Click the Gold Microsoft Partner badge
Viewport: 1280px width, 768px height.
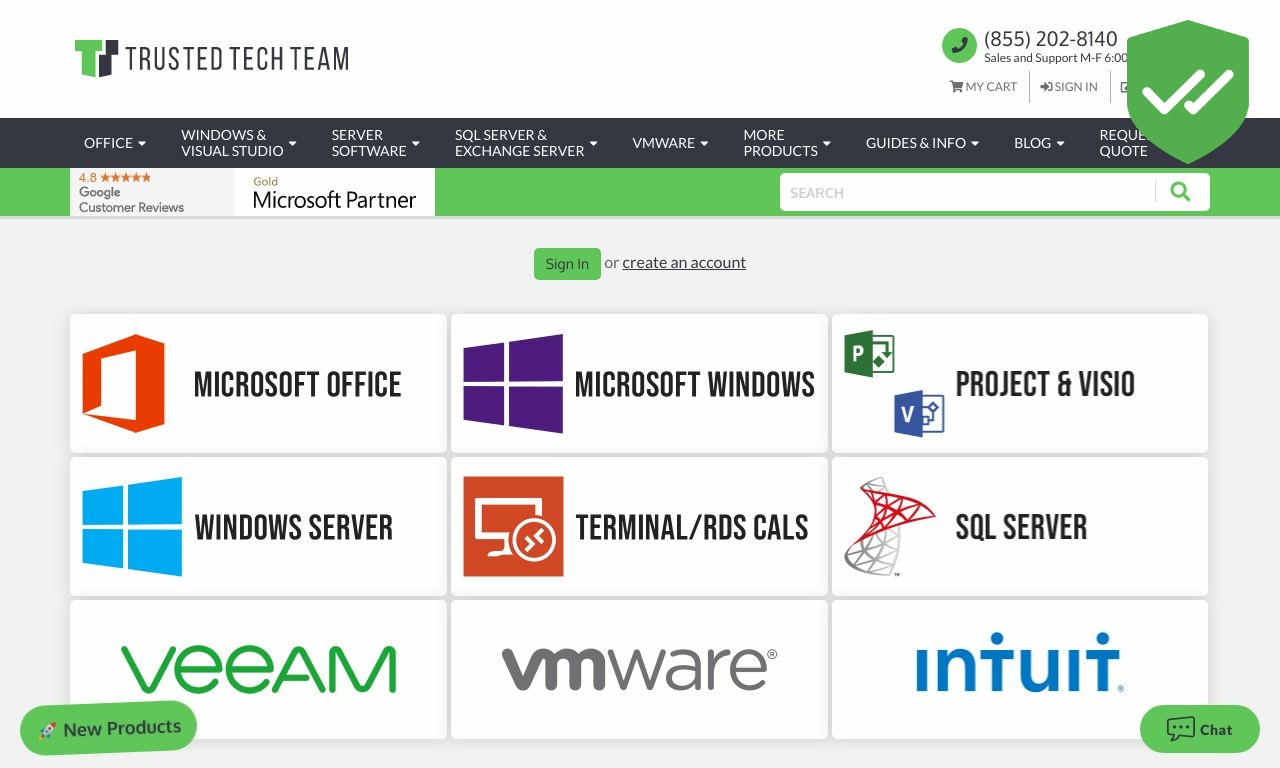[335, 192]
